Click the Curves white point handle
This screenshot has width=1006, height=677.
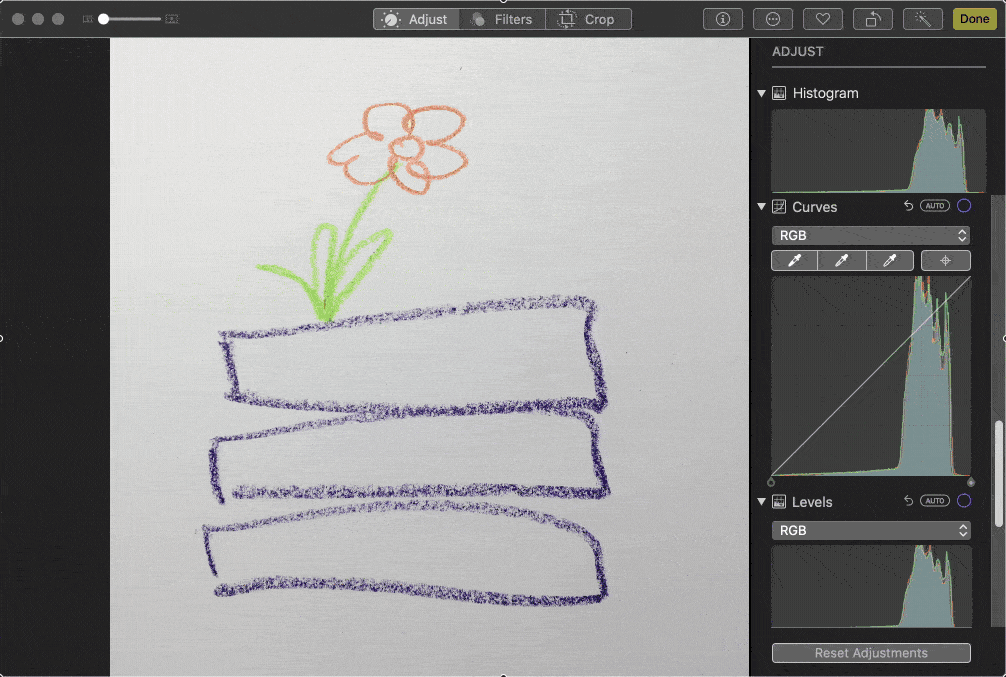[971, 482]
